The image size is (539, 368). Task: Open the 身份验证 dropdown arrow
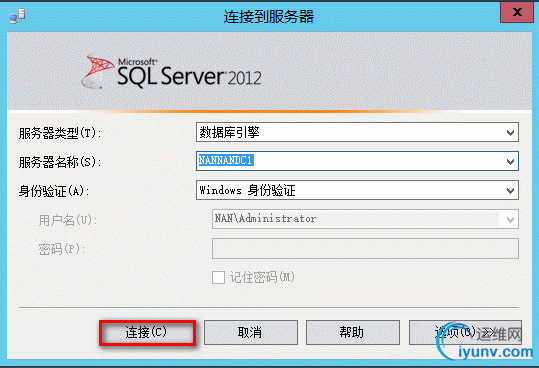tap(510, 190)
